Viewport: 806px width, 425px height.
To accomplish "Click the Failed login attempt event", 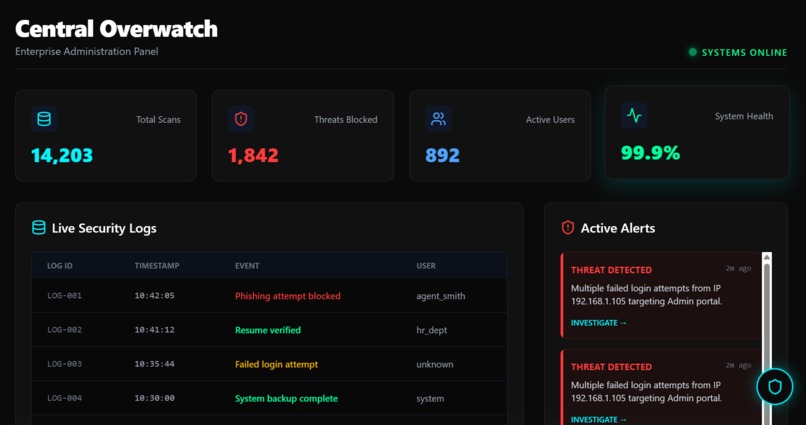I will coord(277,364).
